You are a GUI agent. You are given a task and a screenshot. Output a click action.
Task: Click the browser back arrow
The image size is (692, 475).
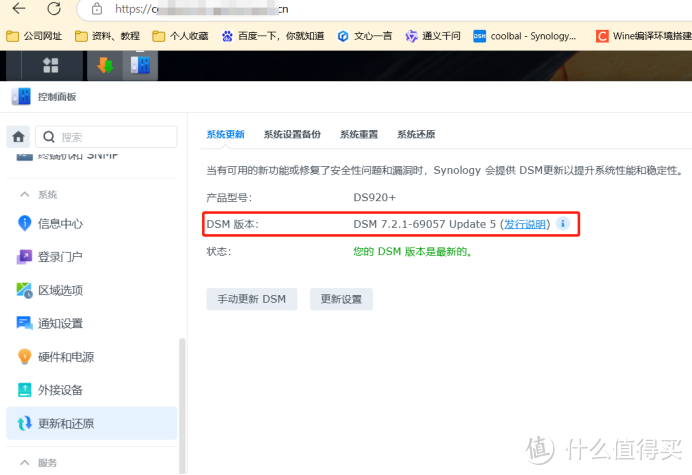pos(19,8)
